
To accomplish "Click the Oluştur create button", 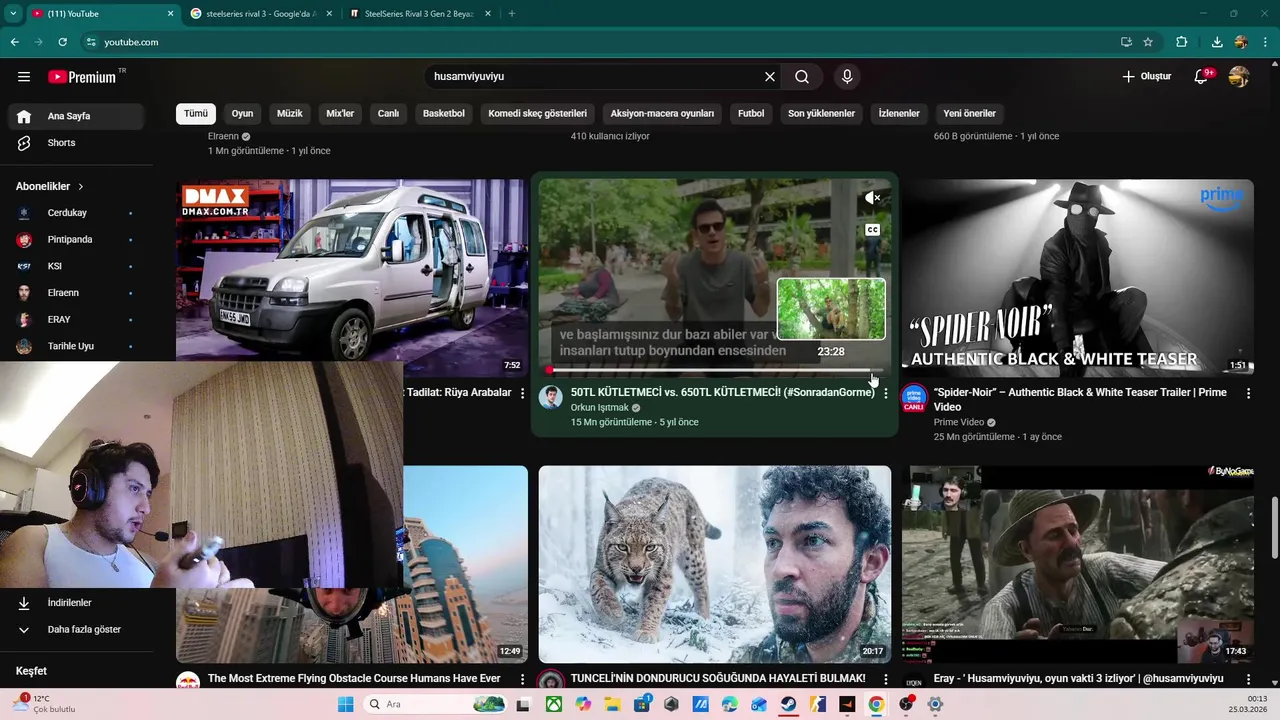I will point(1147,77).
